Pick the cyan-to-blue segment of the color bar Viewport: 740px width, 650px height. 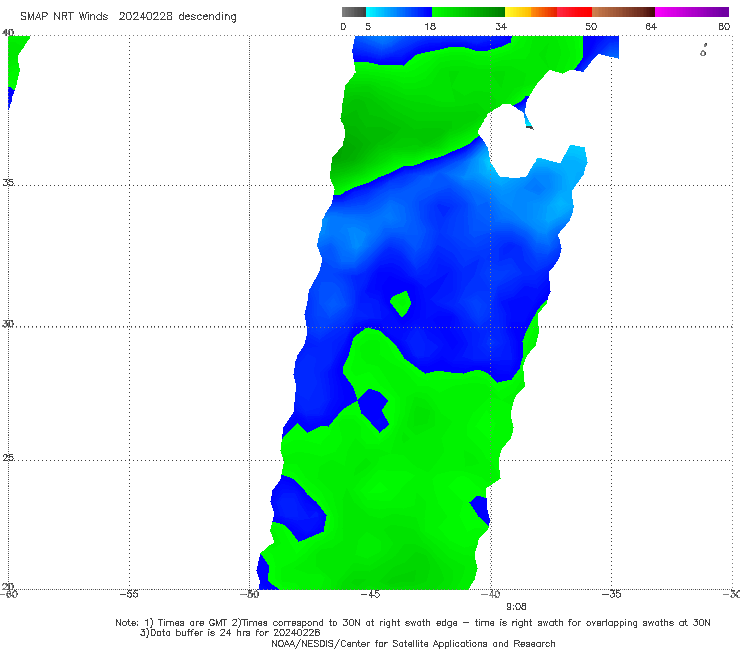pyautogui.click(x=399, y=12)
